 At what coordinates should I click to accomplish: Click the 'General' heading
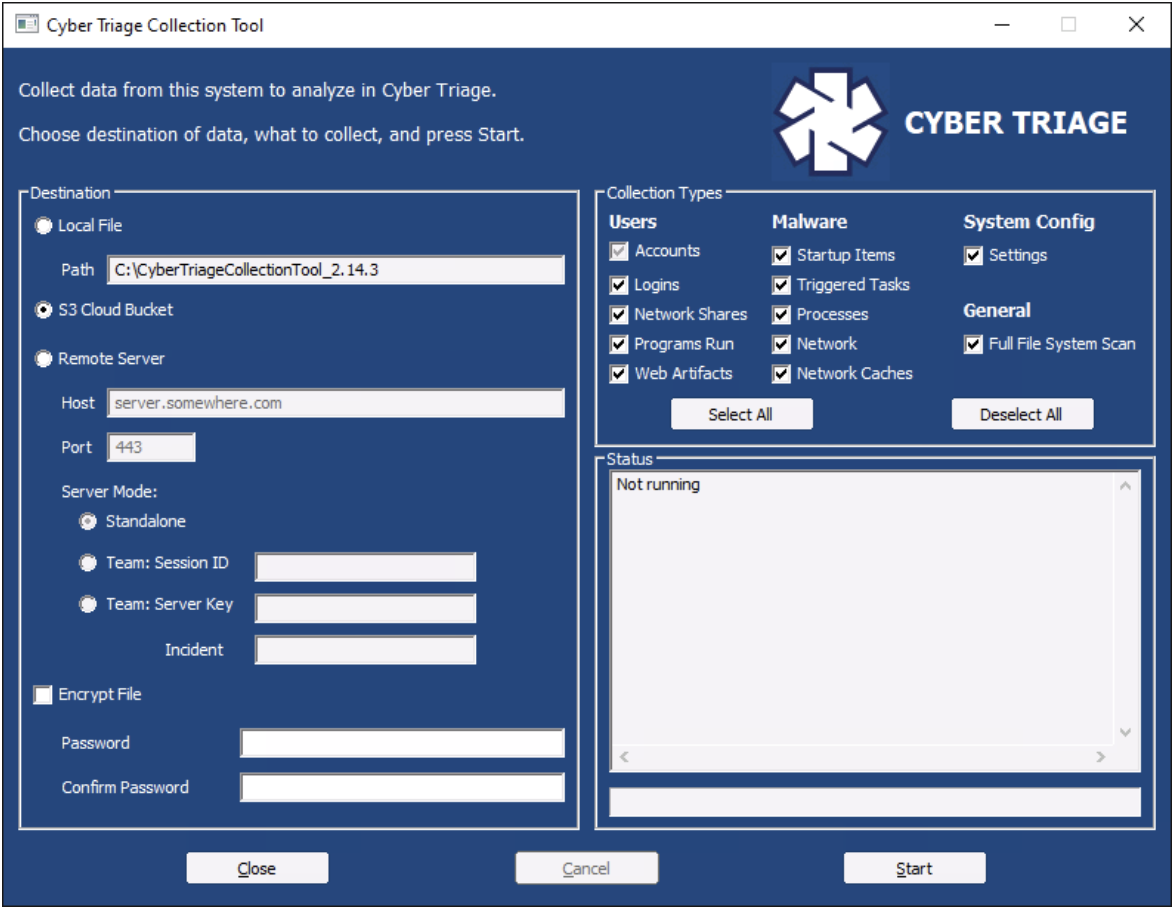click(x=997, y=310)
